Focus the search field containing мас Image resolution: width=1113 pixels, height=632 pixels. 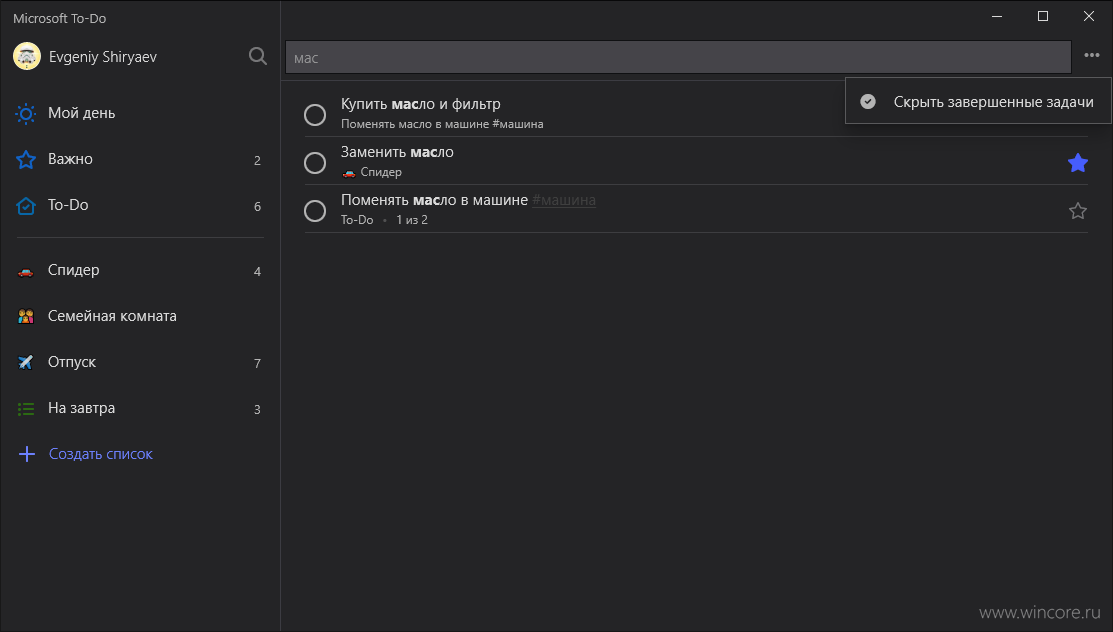678,58
